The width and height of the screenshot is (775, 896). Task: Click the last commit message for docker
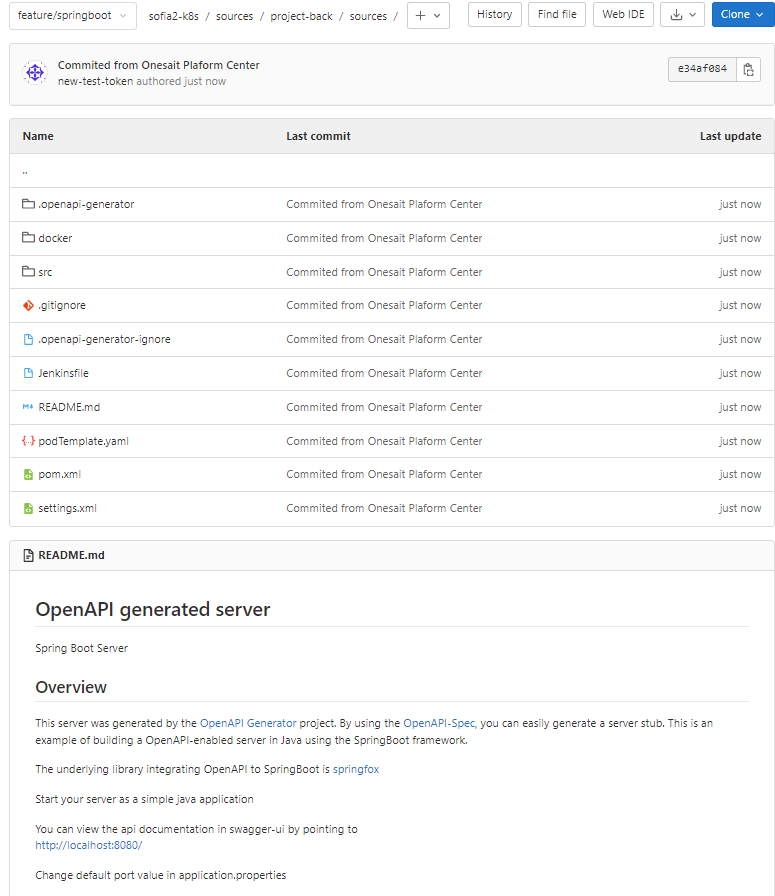(x=384, y=238)
